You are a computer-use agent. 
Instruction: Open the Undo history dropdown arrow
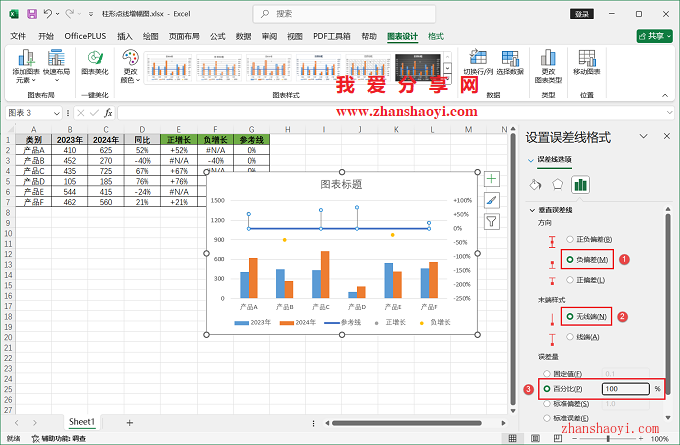pos(57,14)
